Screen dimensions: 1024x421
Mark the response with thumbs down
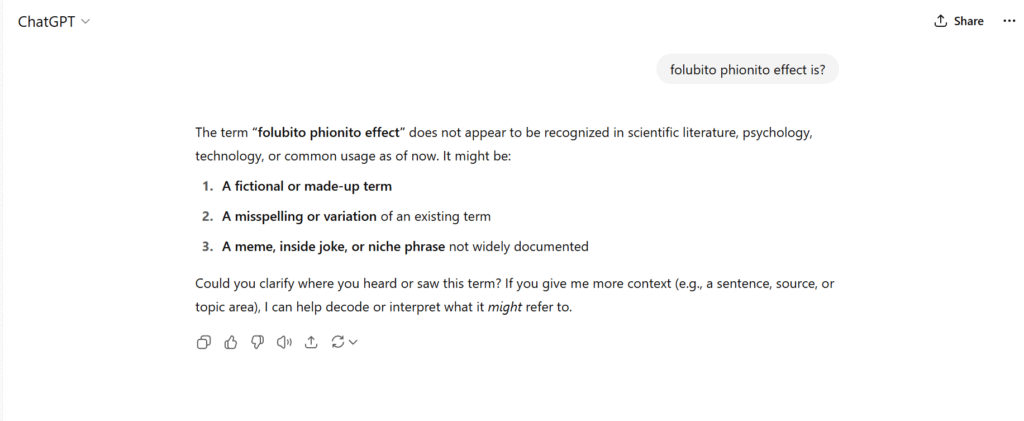pyautogui.click(x=257, y=342)
